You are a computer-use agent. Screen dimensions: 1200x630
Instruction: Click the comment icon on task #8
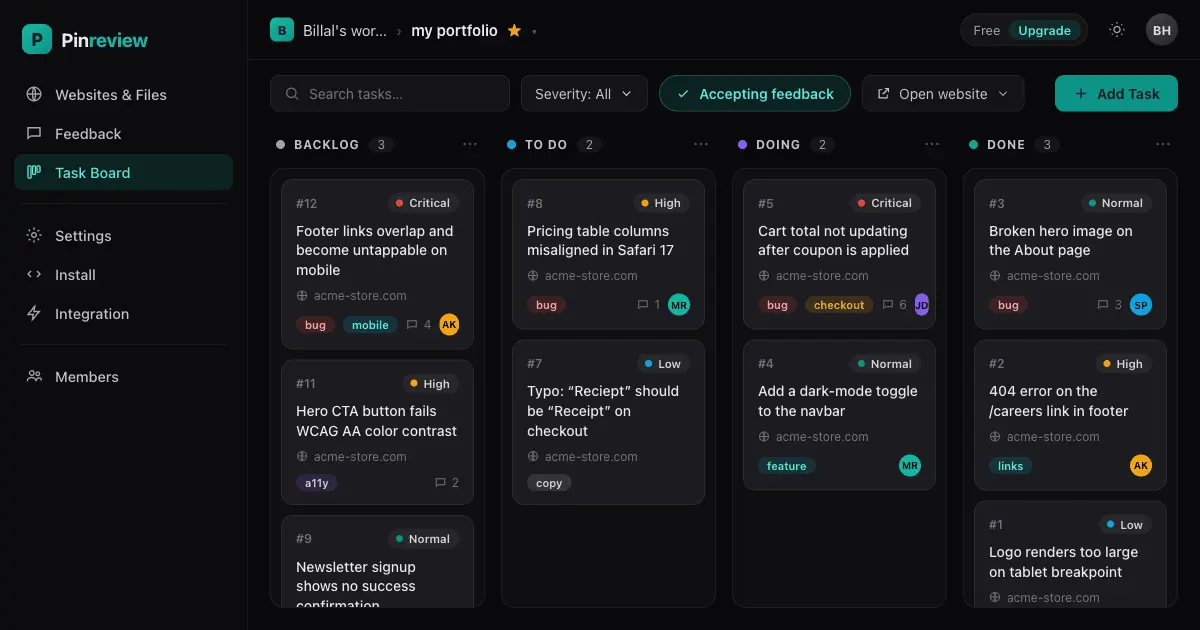point(643,305)
